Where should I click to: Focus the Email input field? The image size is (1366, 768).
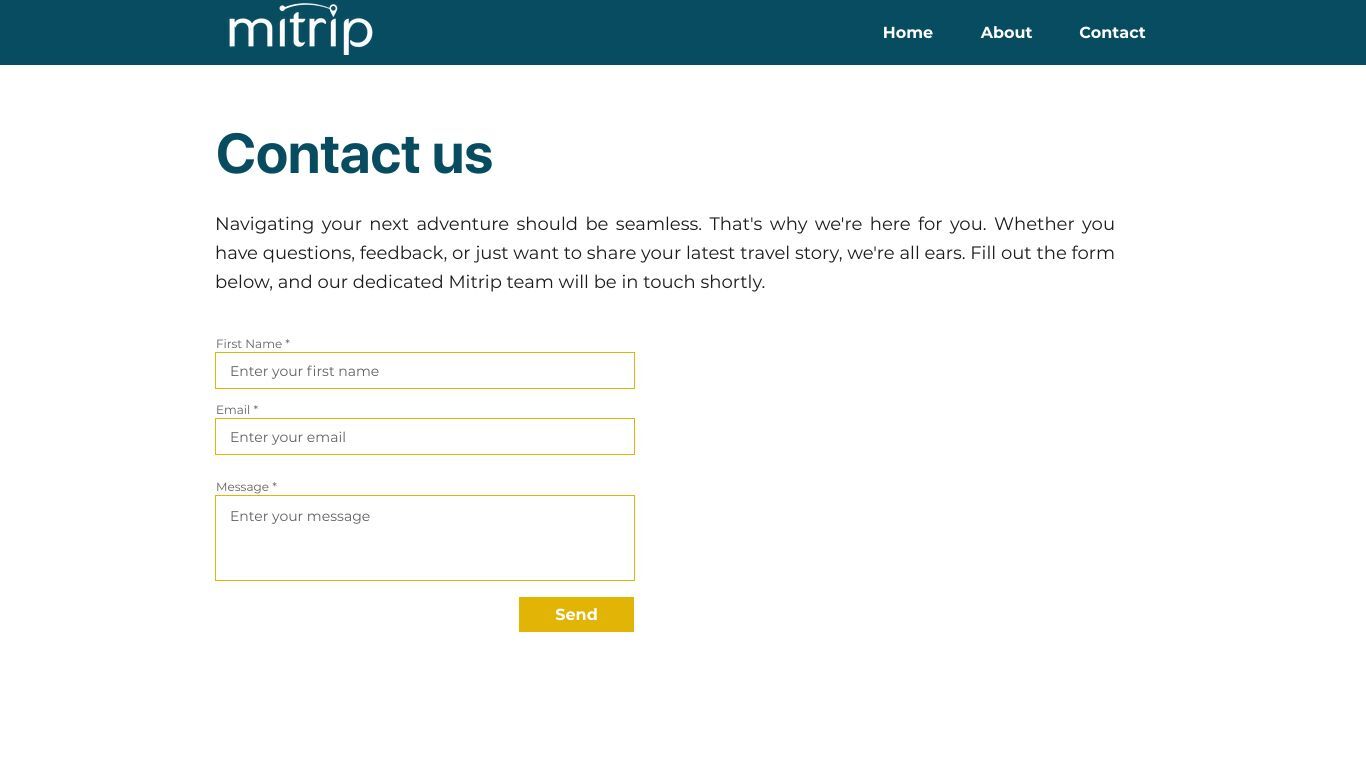425,436
